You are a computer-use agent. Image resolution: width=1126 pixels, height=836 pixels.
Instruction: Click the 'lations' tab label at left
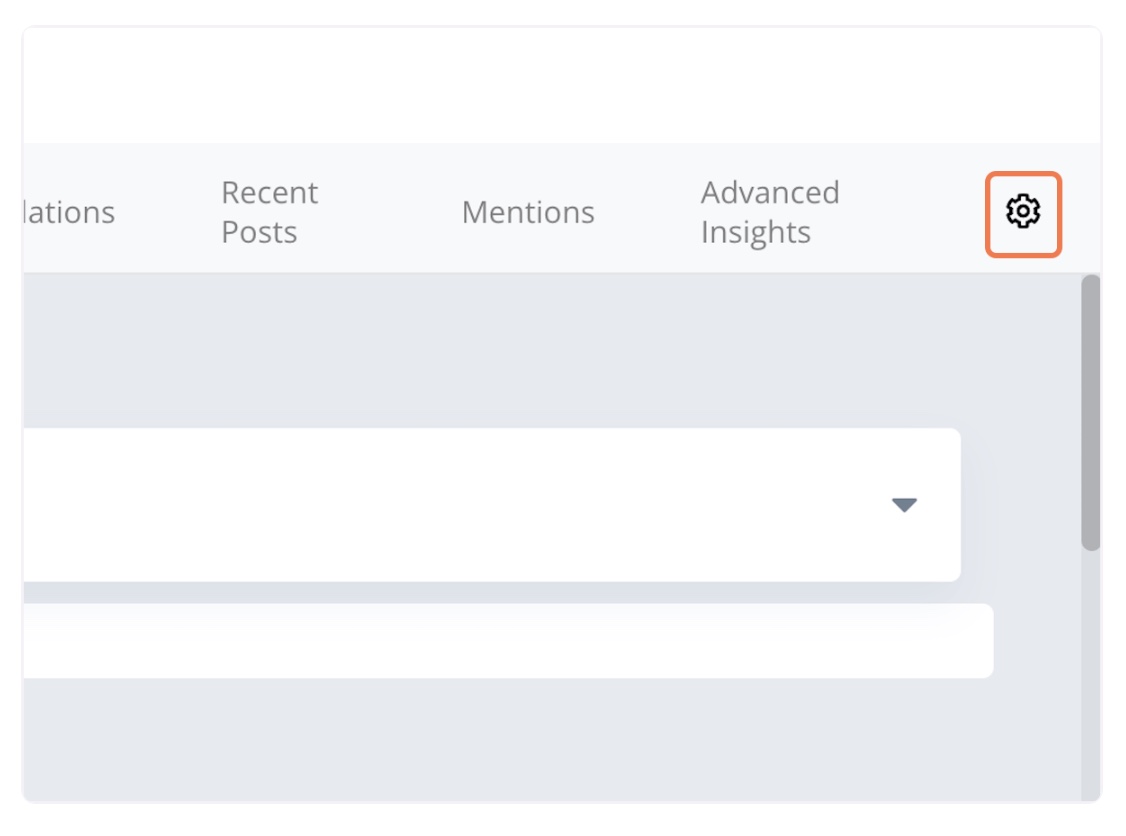tap(69, 213)
